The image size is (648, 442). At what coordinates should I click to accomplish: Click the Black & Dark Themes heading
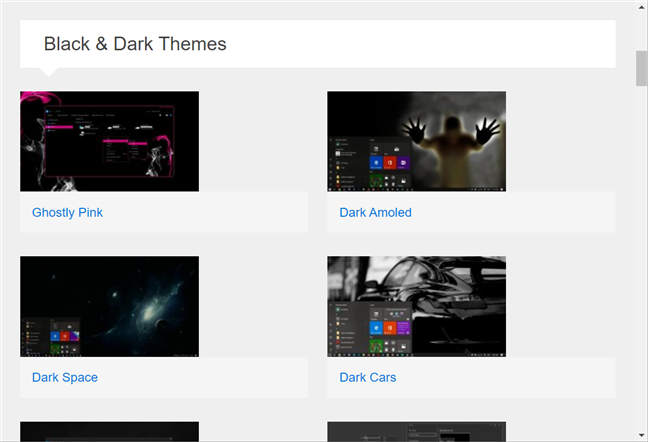135,44
